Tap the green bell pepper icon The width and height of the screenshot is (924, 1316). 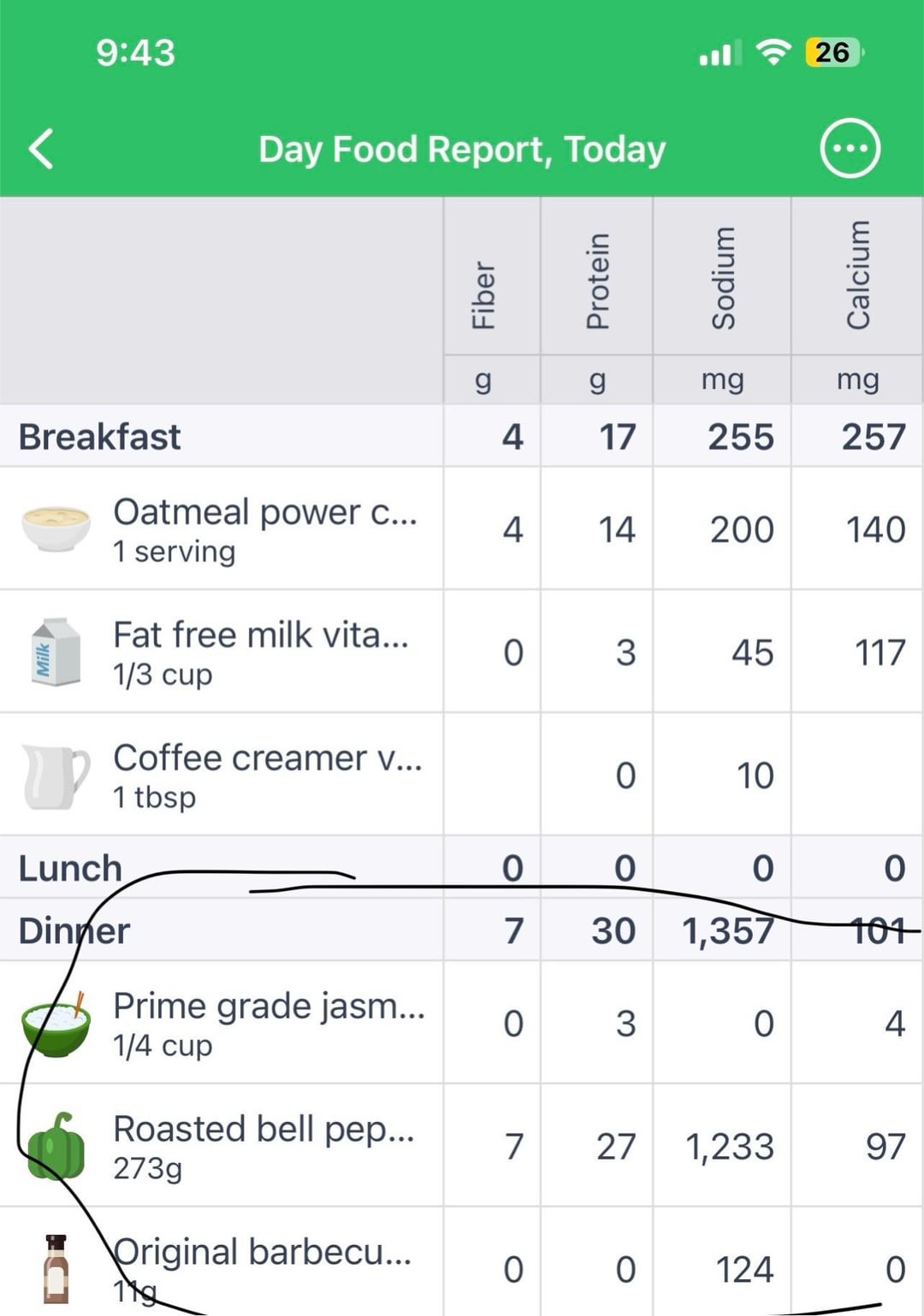pos(56,1146)
